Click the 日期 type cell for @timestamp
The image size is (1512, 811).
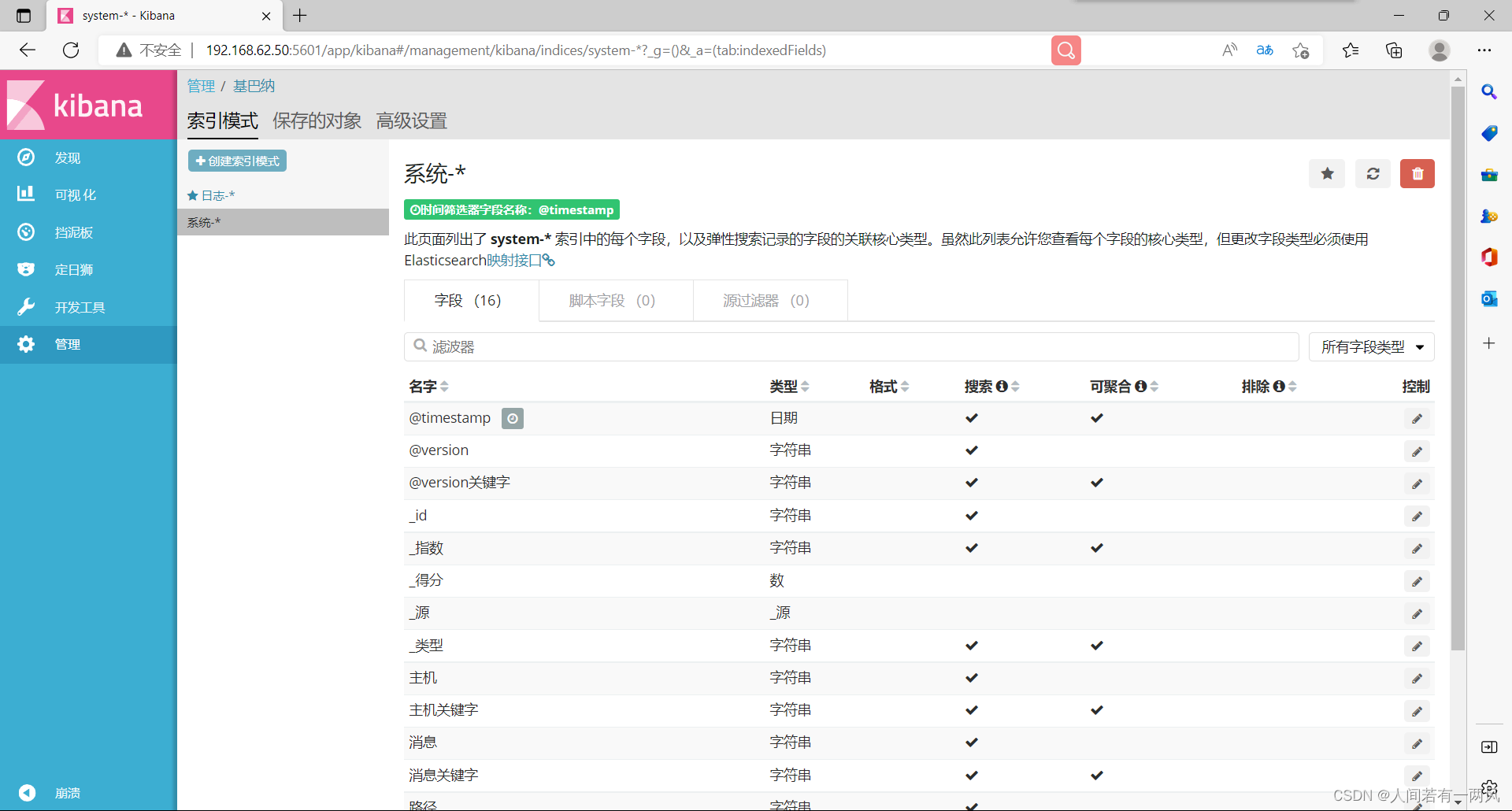[x=784, y=418]
